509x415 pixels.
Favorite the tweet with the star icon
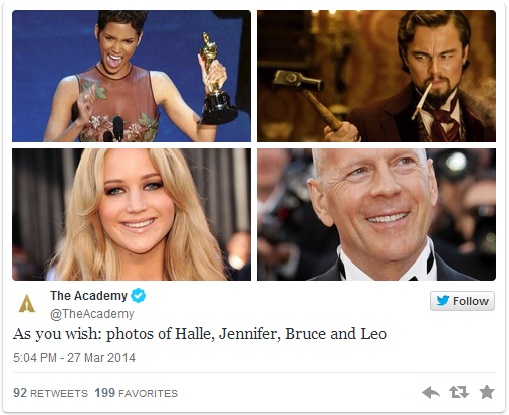(x=487, y=392)
